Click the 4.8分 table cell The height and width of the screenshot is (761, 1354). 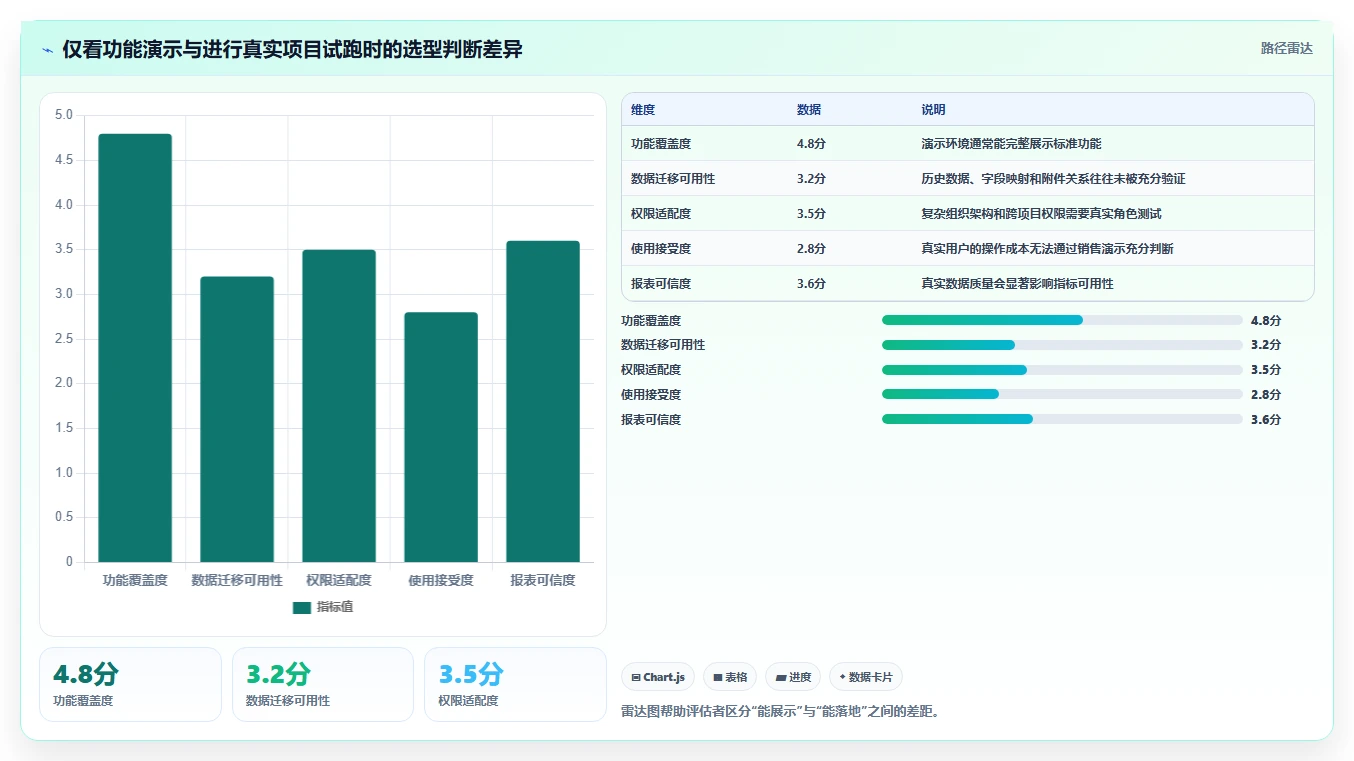(811, 144)
